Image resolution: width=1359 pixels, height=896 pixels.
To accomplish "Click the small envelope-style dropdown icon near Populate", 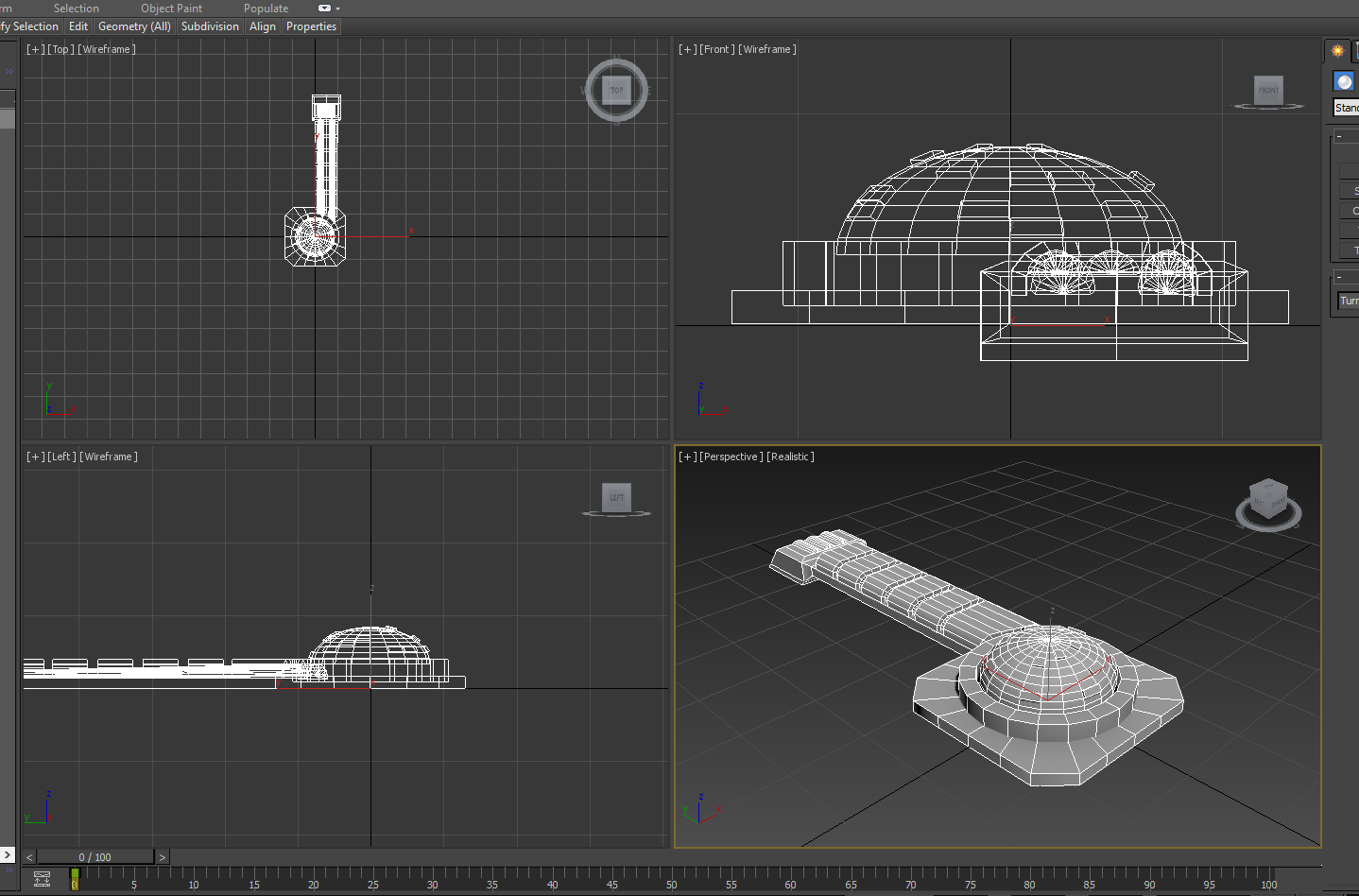I will 325,9.
